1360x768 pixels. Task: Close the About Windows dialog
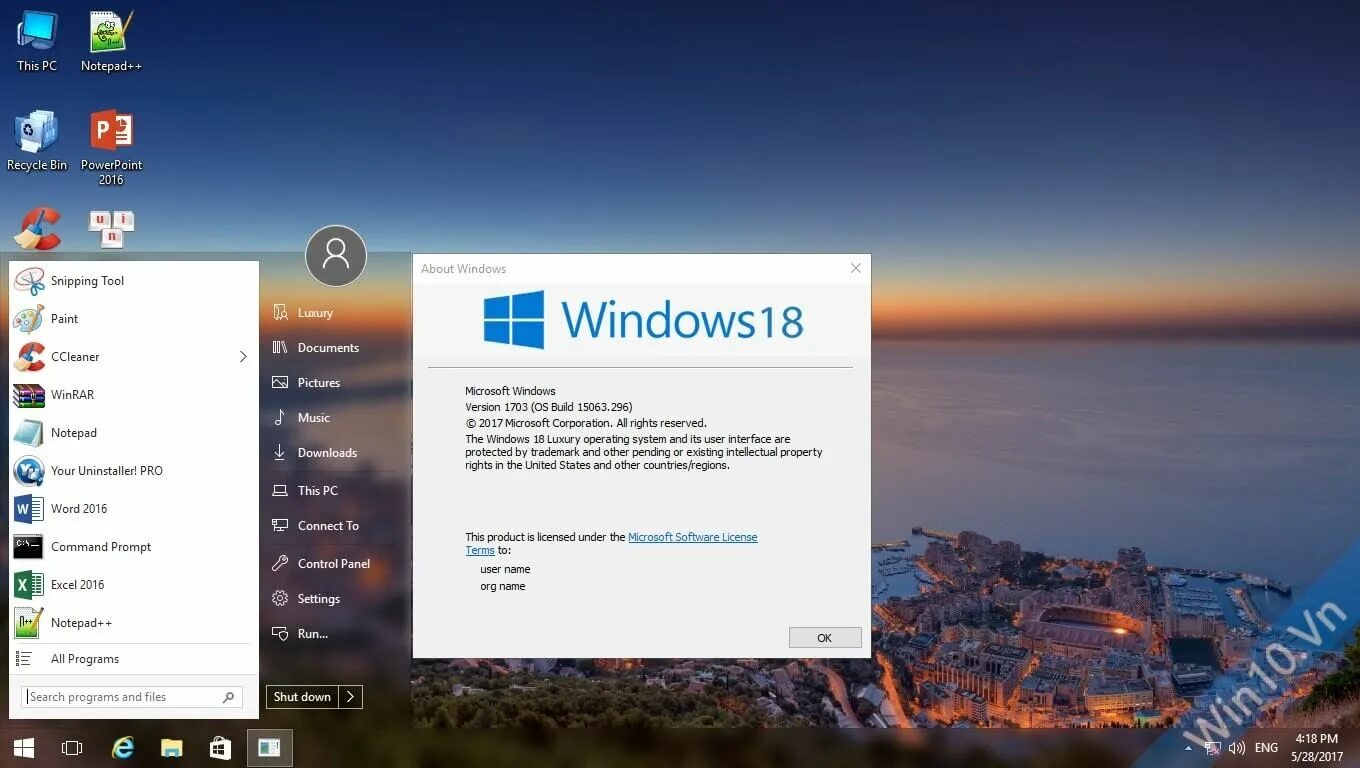coord(855,268)
